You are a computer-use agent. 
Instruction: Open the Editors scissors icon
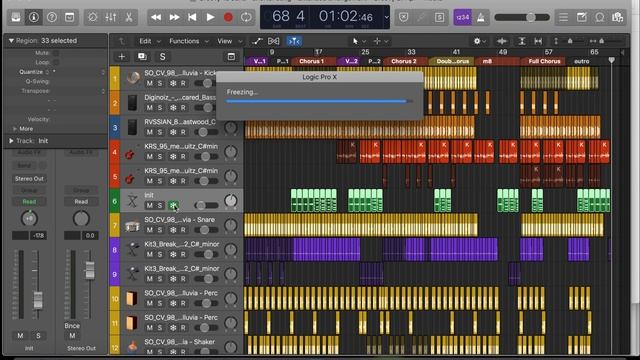129,17
